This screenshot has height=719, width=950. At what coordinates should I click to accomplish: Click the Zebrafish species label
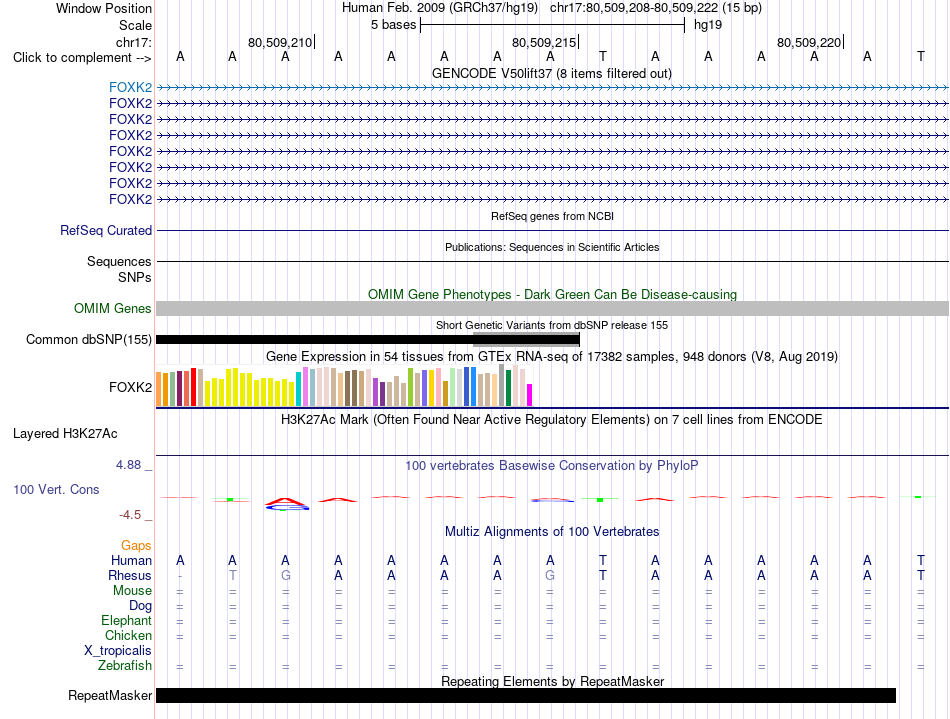point(125,665)
